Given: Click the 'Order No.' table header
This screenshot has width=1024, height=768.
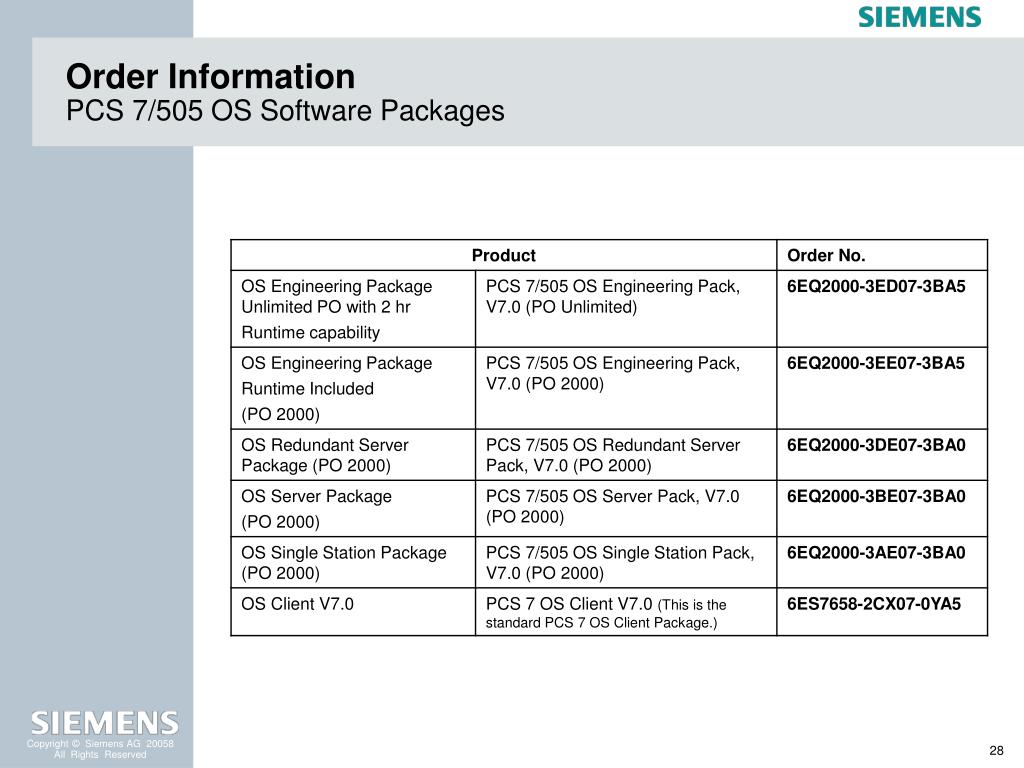Looking at the screenshot, I should pos(882,255).
